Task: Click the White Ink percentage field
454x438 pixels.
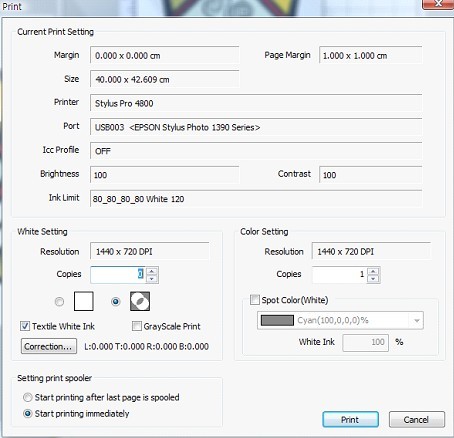Action: (365, 342)
